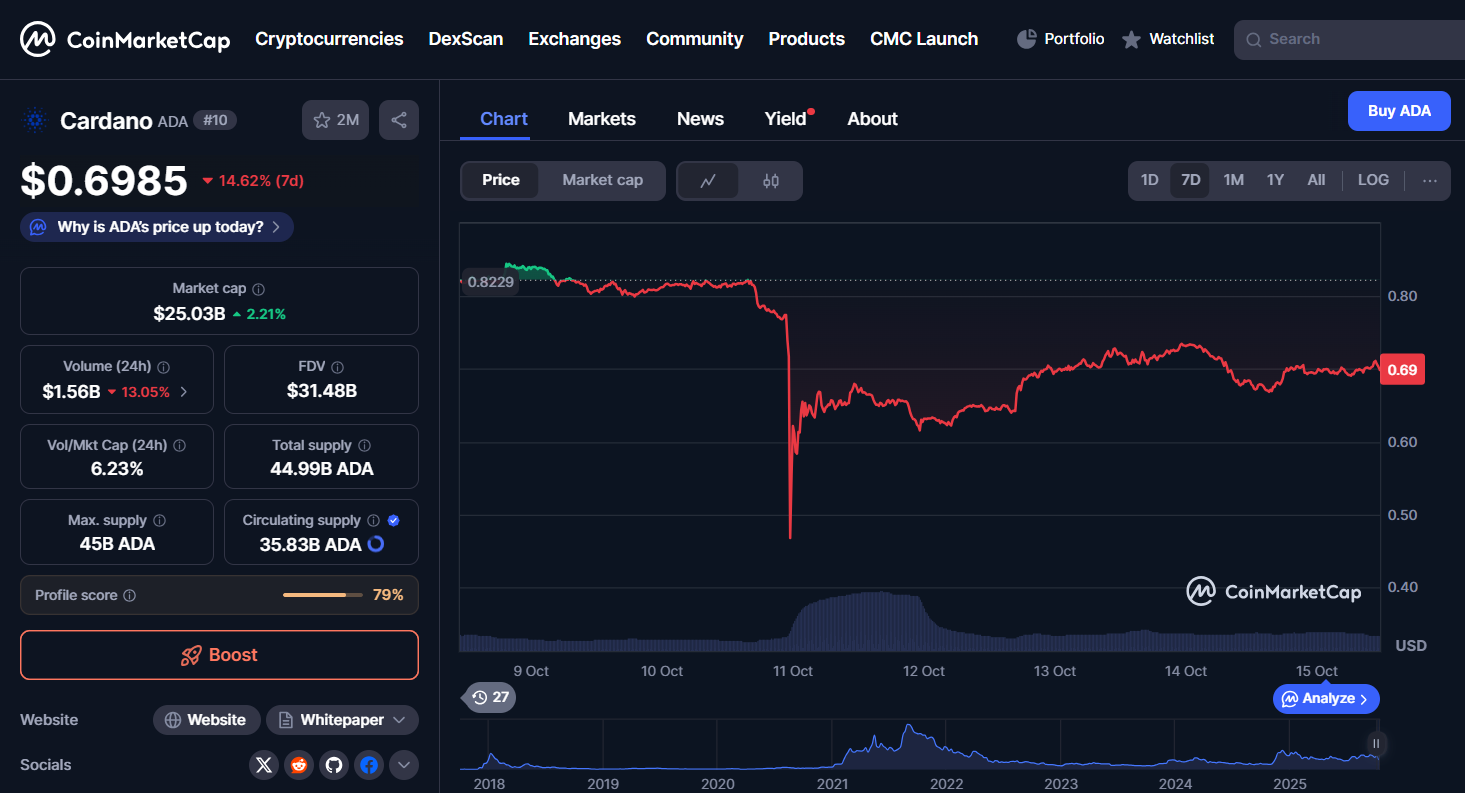Click the CoinMarketCap logo in header
The width and height of the screenshot is (1465, 793).
(x=125, y=40)
